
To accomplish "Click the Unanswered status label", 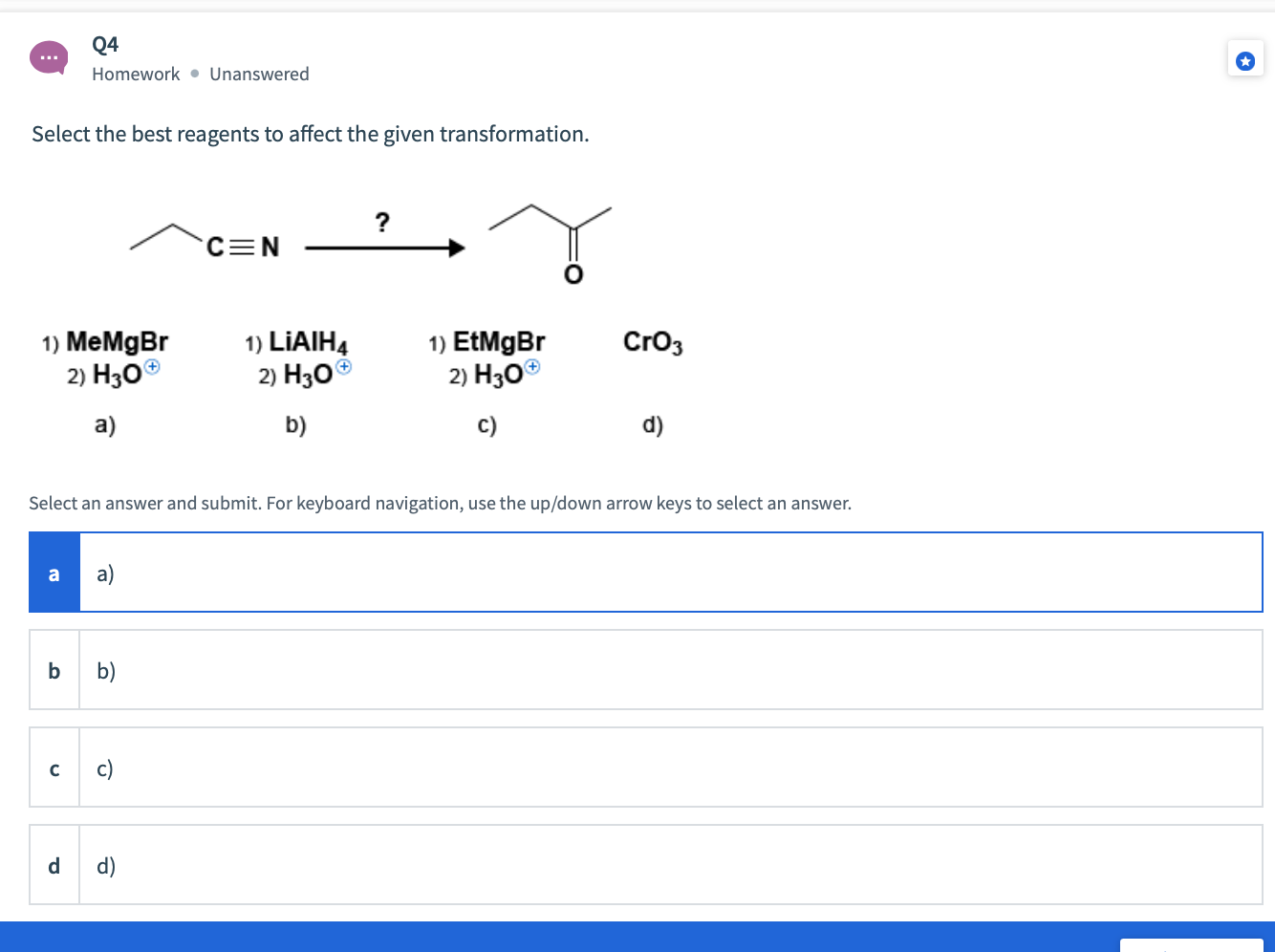I will tap(259, 74).
